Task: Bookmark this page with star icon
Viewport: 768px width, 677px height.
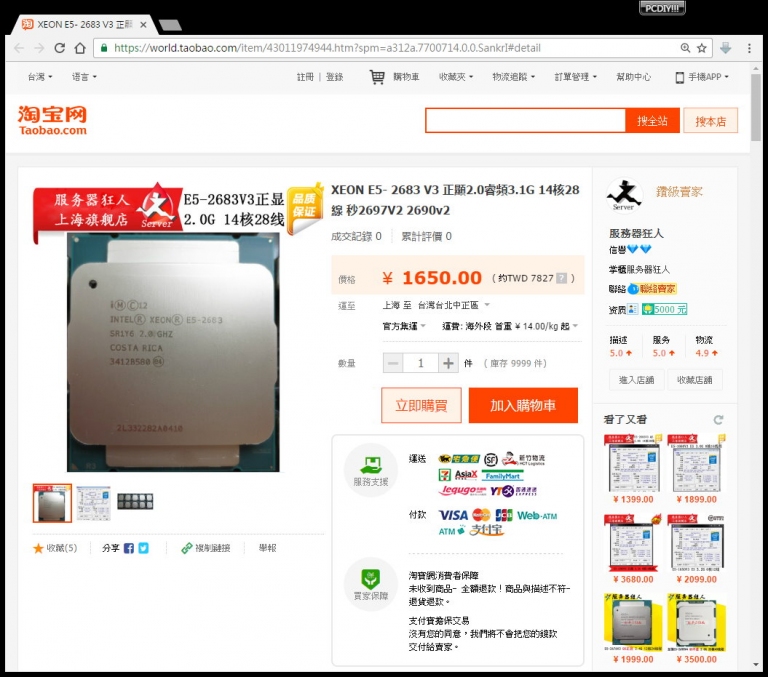Action: coord(702,48)
